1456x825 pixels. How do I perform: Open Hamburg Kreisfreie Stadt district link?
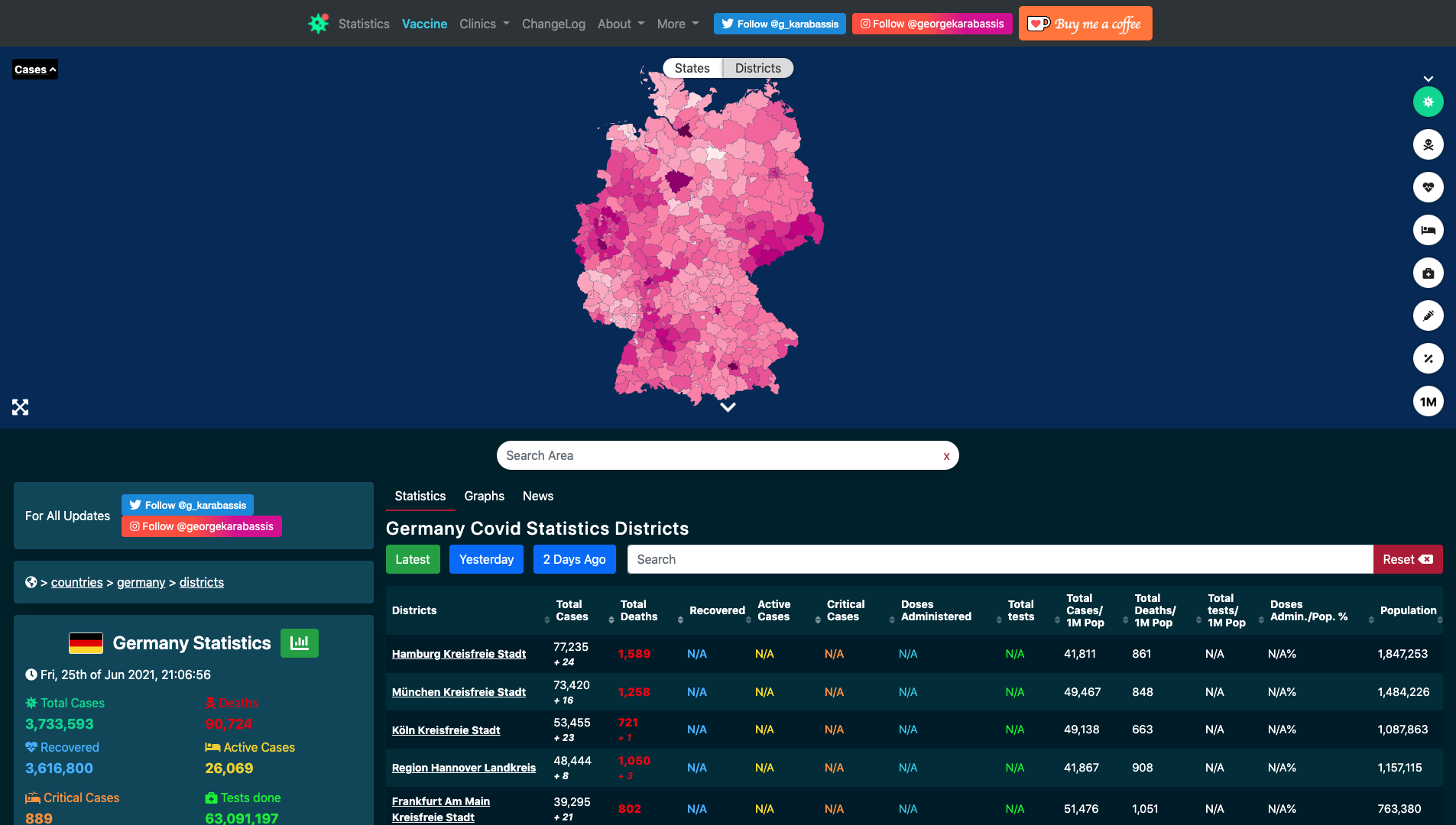[x=458, y=654]
